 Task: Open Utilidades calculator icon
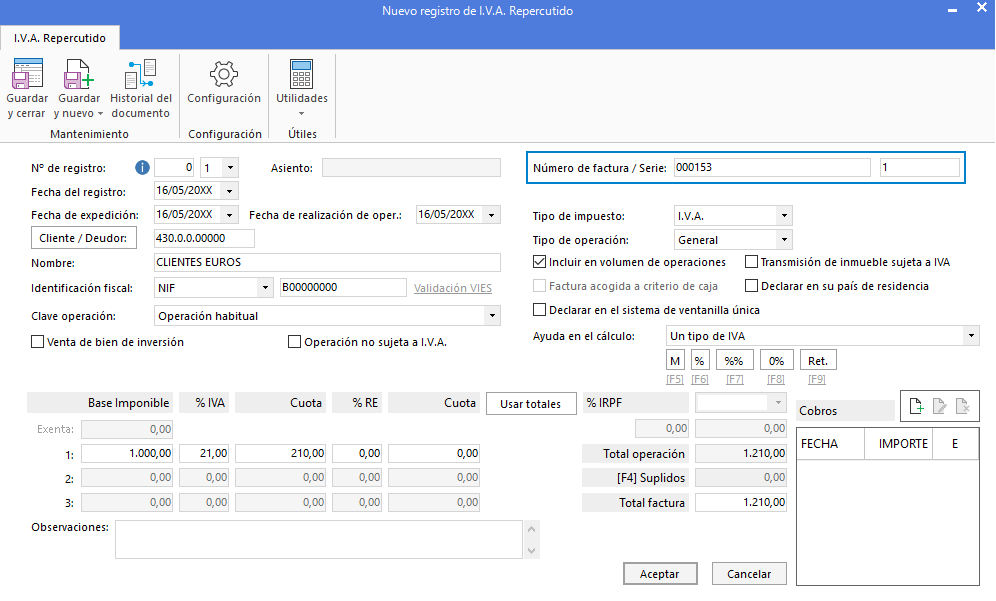[301, 74]
